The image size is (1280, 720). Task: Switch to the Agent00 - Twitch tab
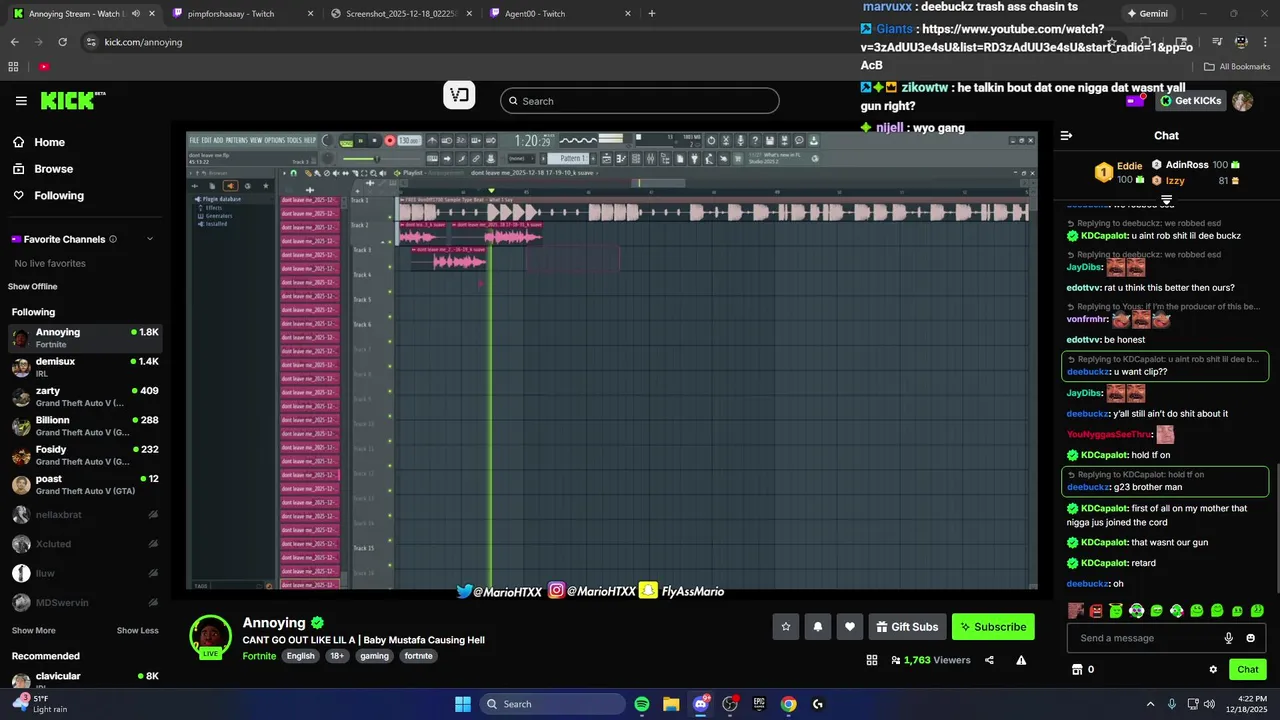(x=559, y=14)
